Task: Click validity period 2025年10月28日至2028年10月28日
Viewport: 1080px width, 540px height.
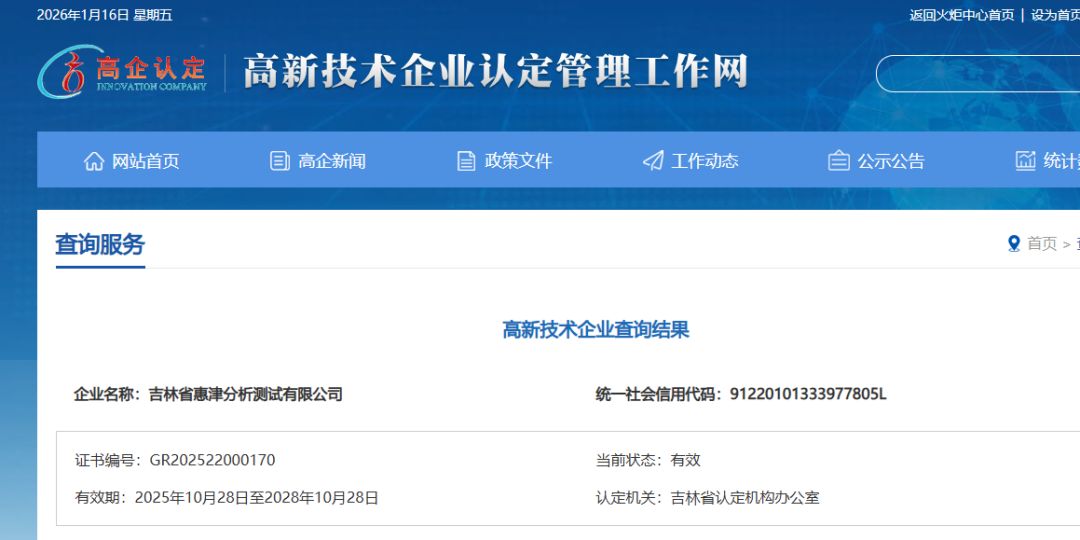Action: tap(257, 498)
